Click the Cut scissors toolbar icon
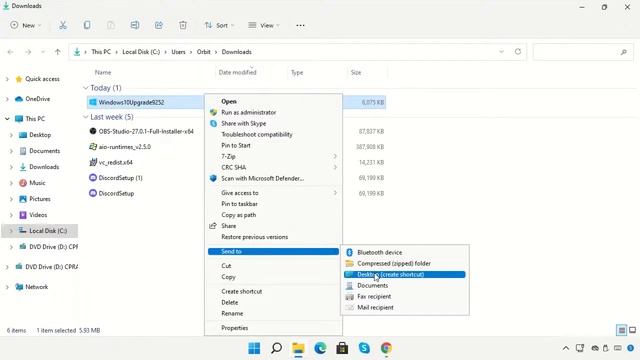 tap(62, 25)
